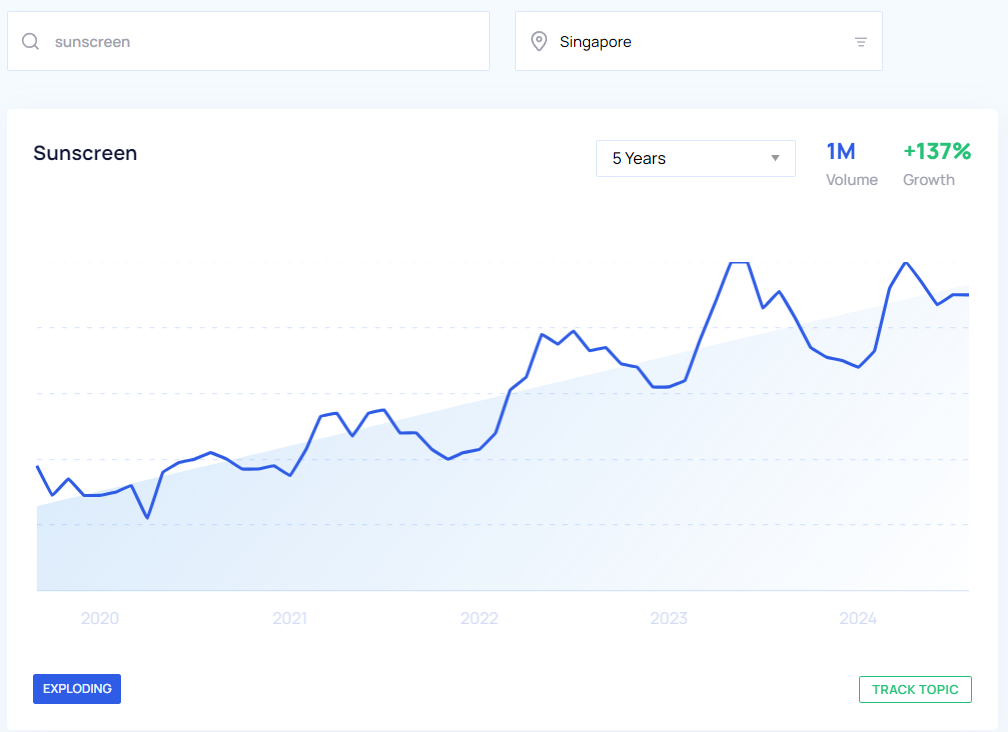Click the trend line's lowest dip in 2020

[148, 517]
